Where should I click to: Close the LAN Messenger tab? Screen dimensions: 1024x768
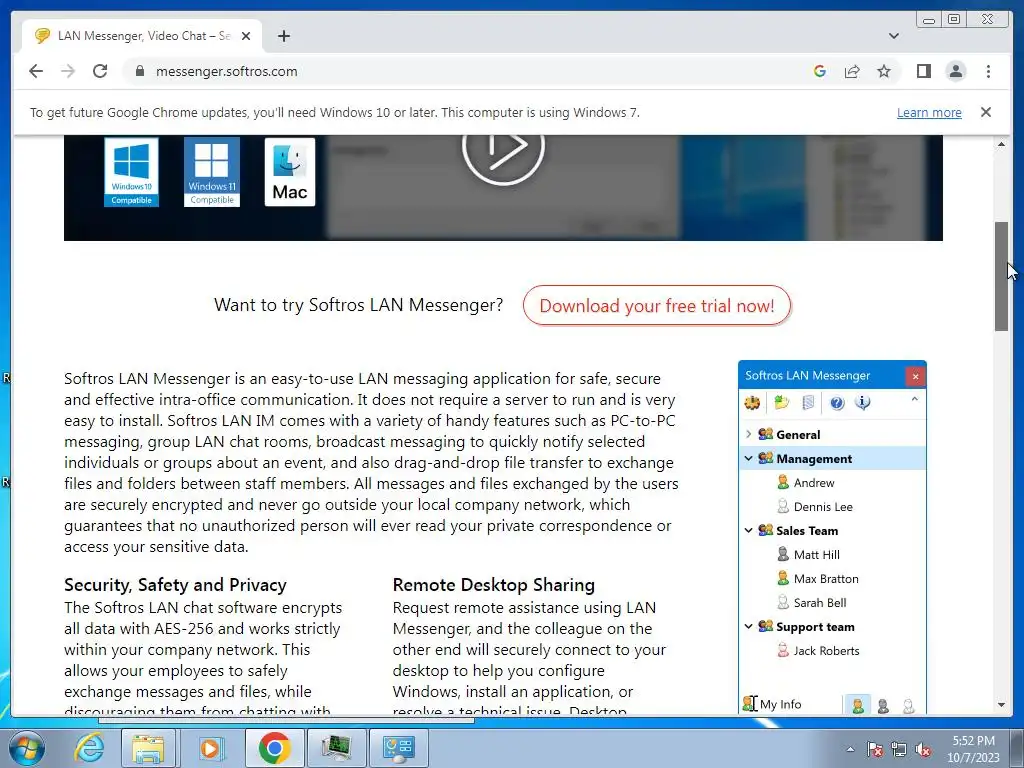[246, 36]
